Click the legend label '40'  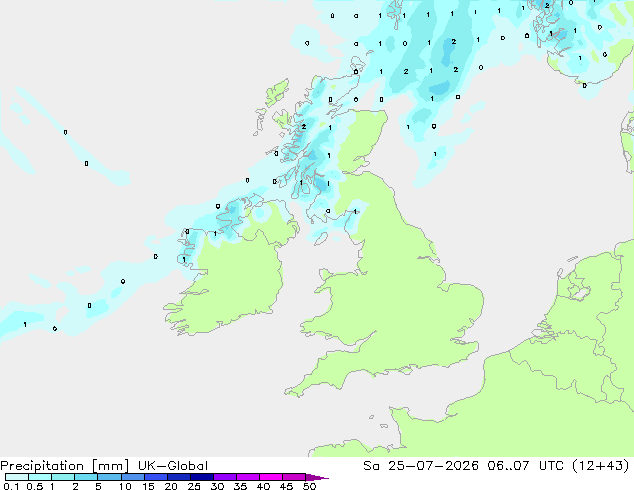[x=263, y=486]
